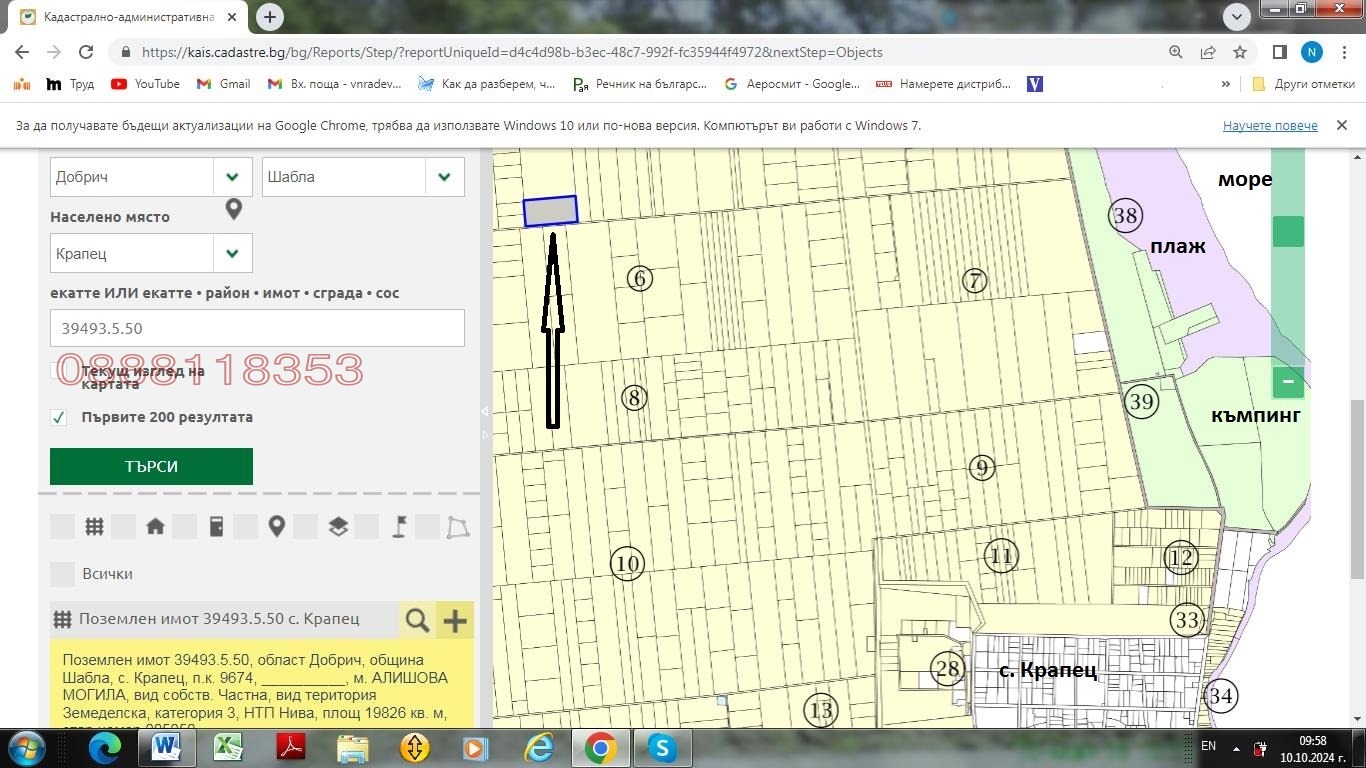Click the green map zoom slider handle
The image size is (1366, 768).
[1288, 231]
